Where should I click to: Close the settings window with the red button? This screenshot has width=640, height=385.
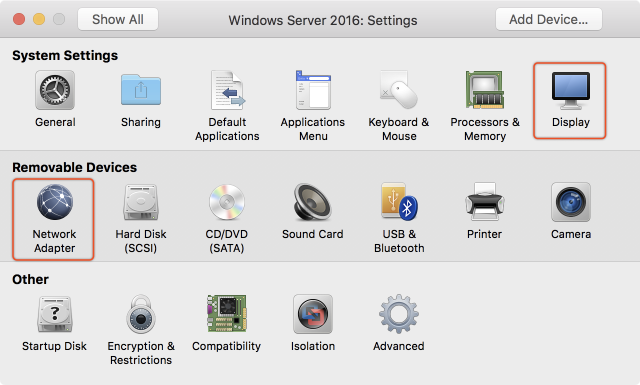[19, 19]
